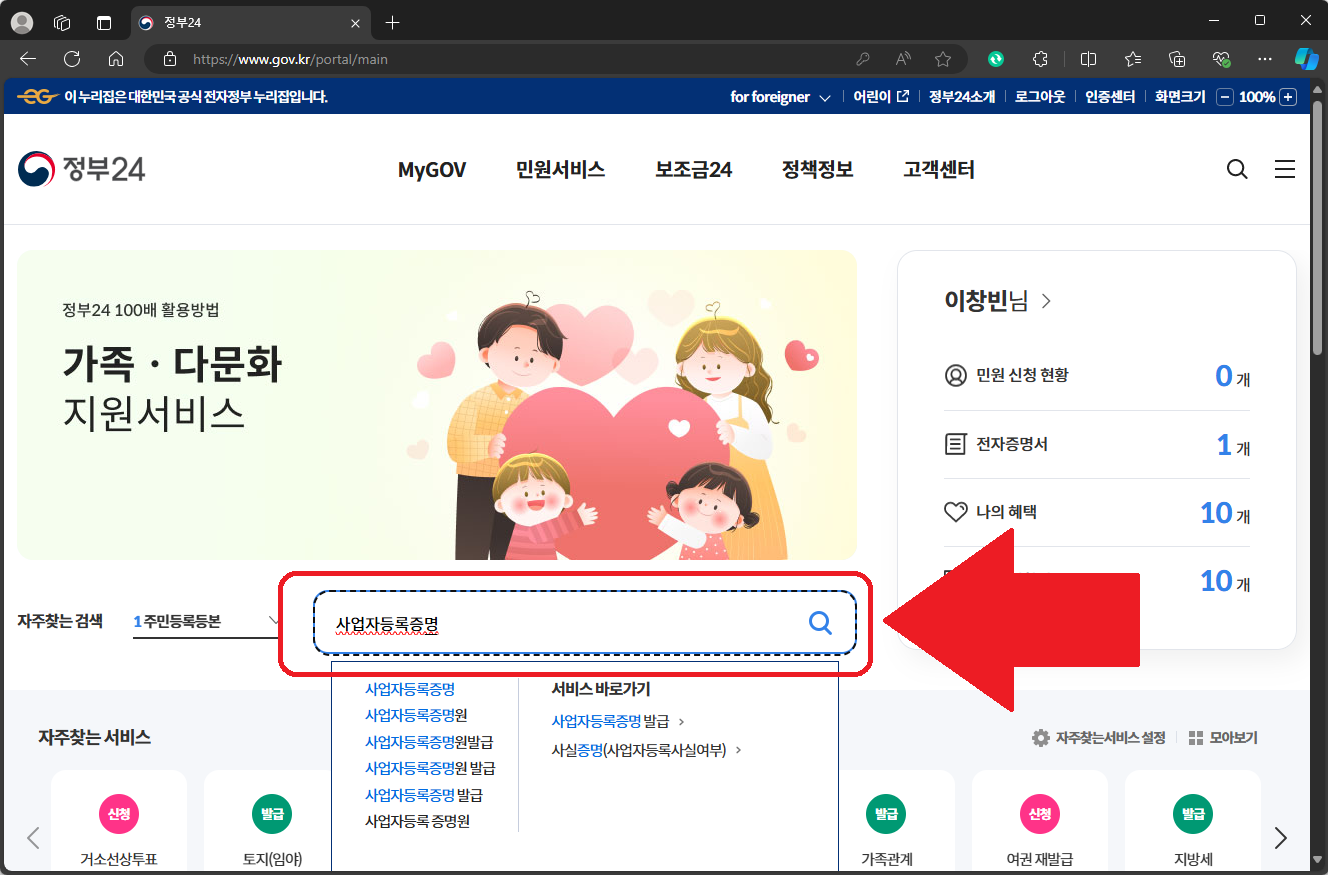This screenshot has height=875, width=1328.
Task: Go to browser home page
Action: pyautogui.click(x=116, y=59)
